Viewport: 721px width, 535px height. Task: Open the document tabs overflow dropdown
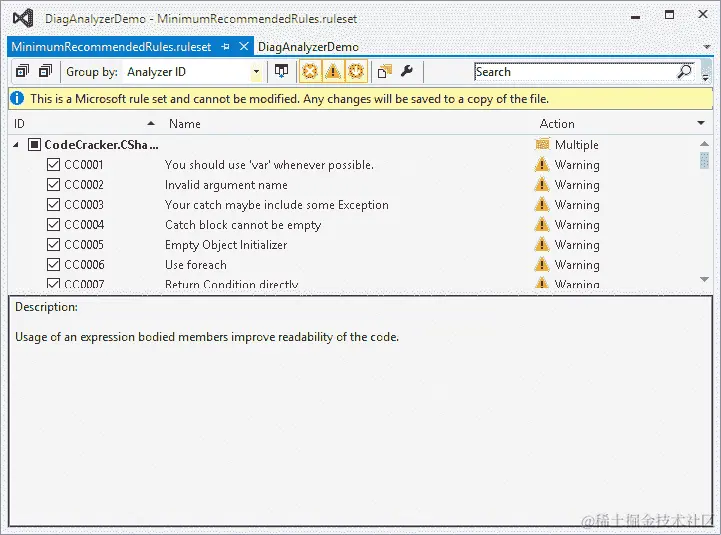(x=707, y=47)
